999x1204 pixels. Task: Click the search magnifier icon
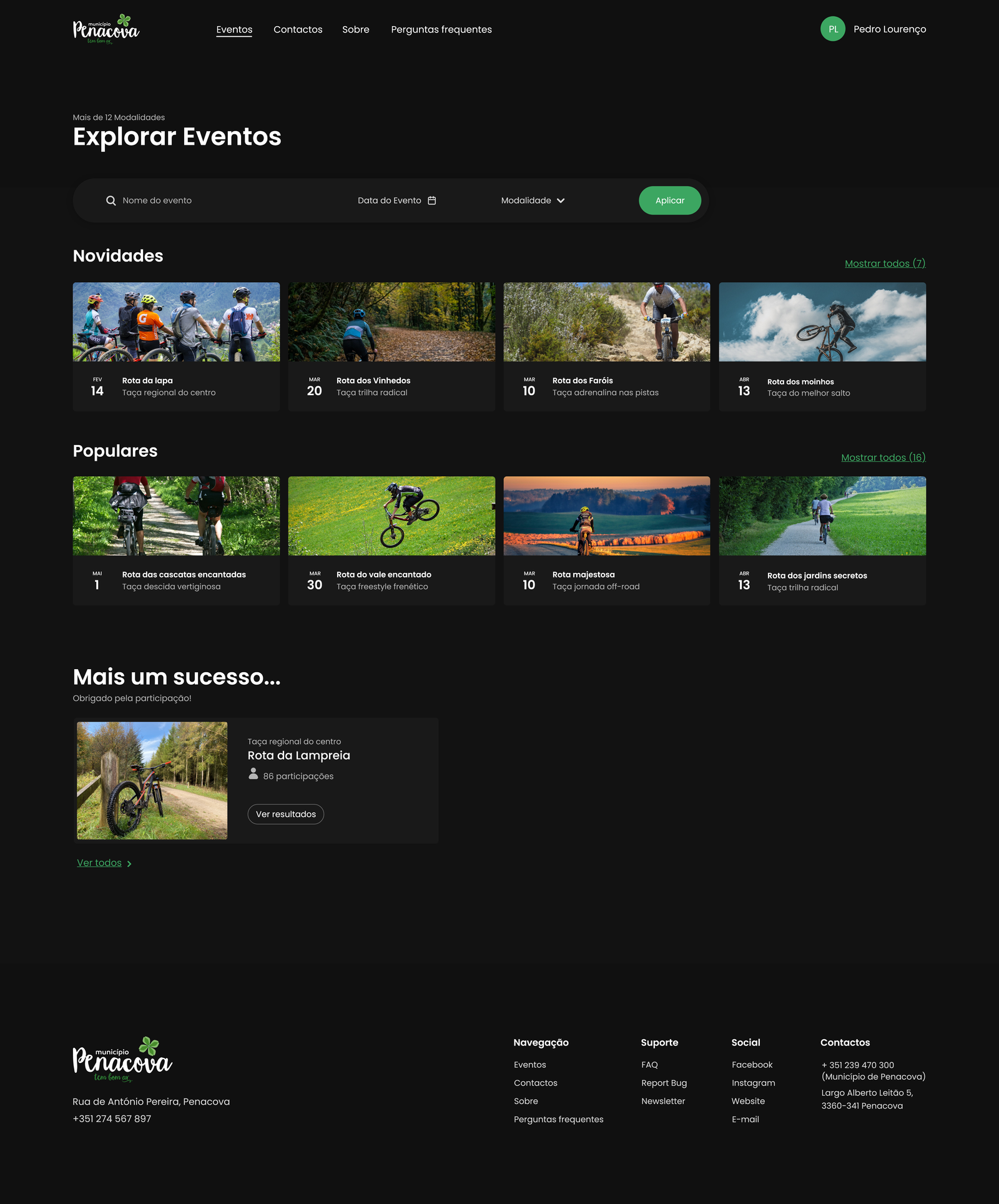(111, 201)
